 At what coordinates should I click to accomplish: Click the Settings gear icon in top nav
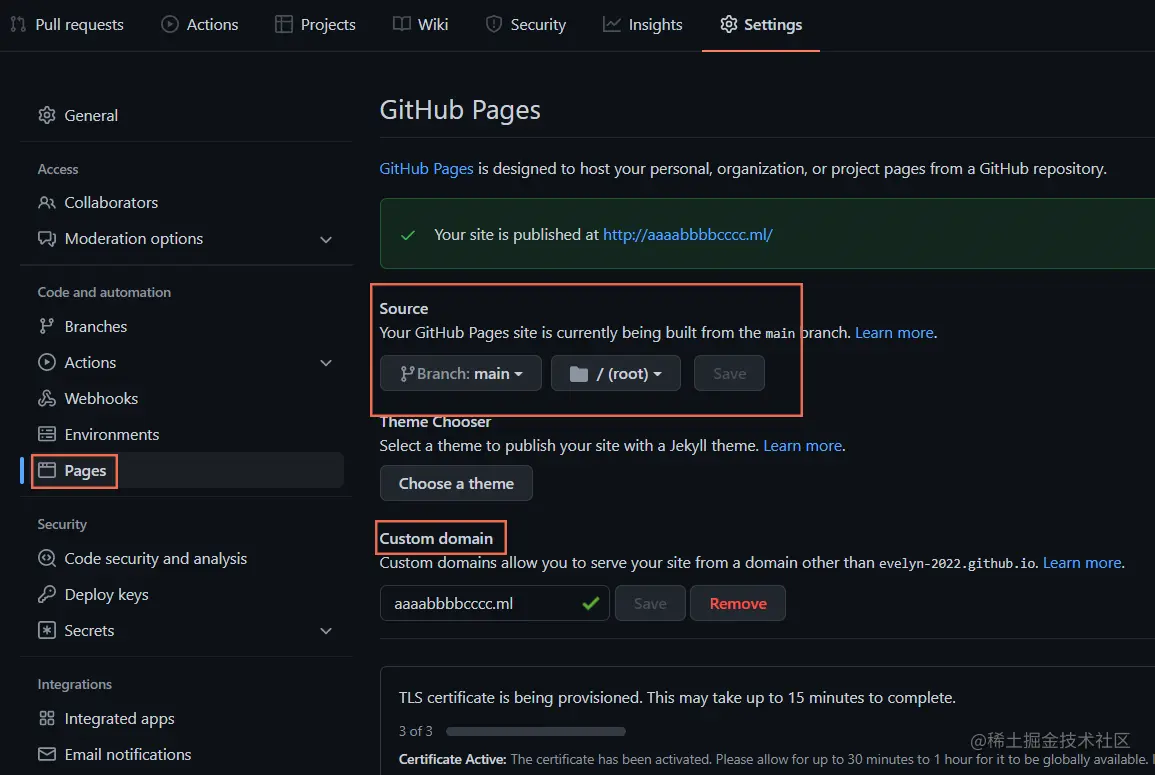(x=729, y=24)
